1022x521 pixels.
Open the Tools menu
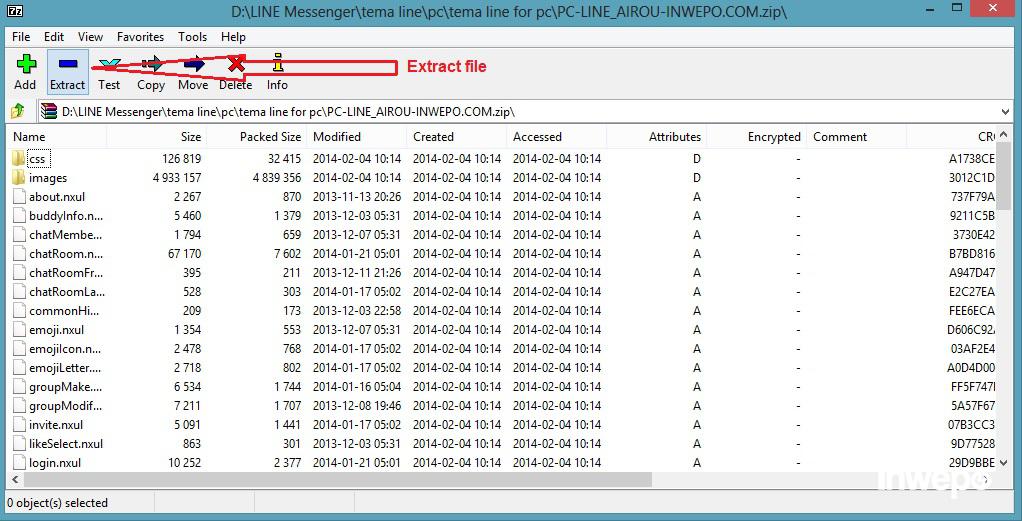(193, 37)
